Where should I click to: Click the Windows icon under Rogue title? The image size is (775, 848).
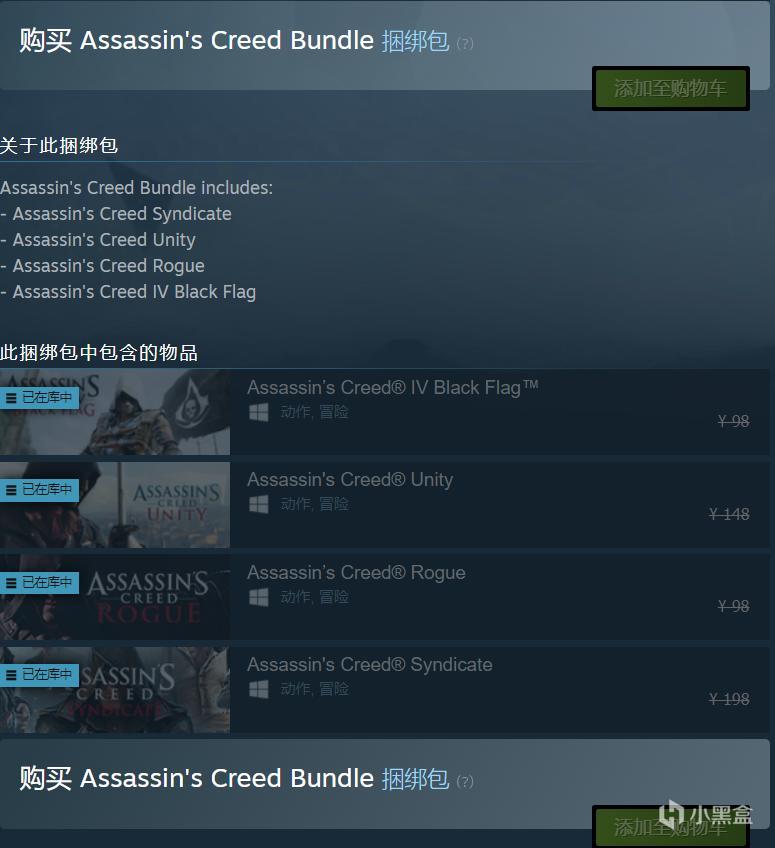tap(259, 598)
